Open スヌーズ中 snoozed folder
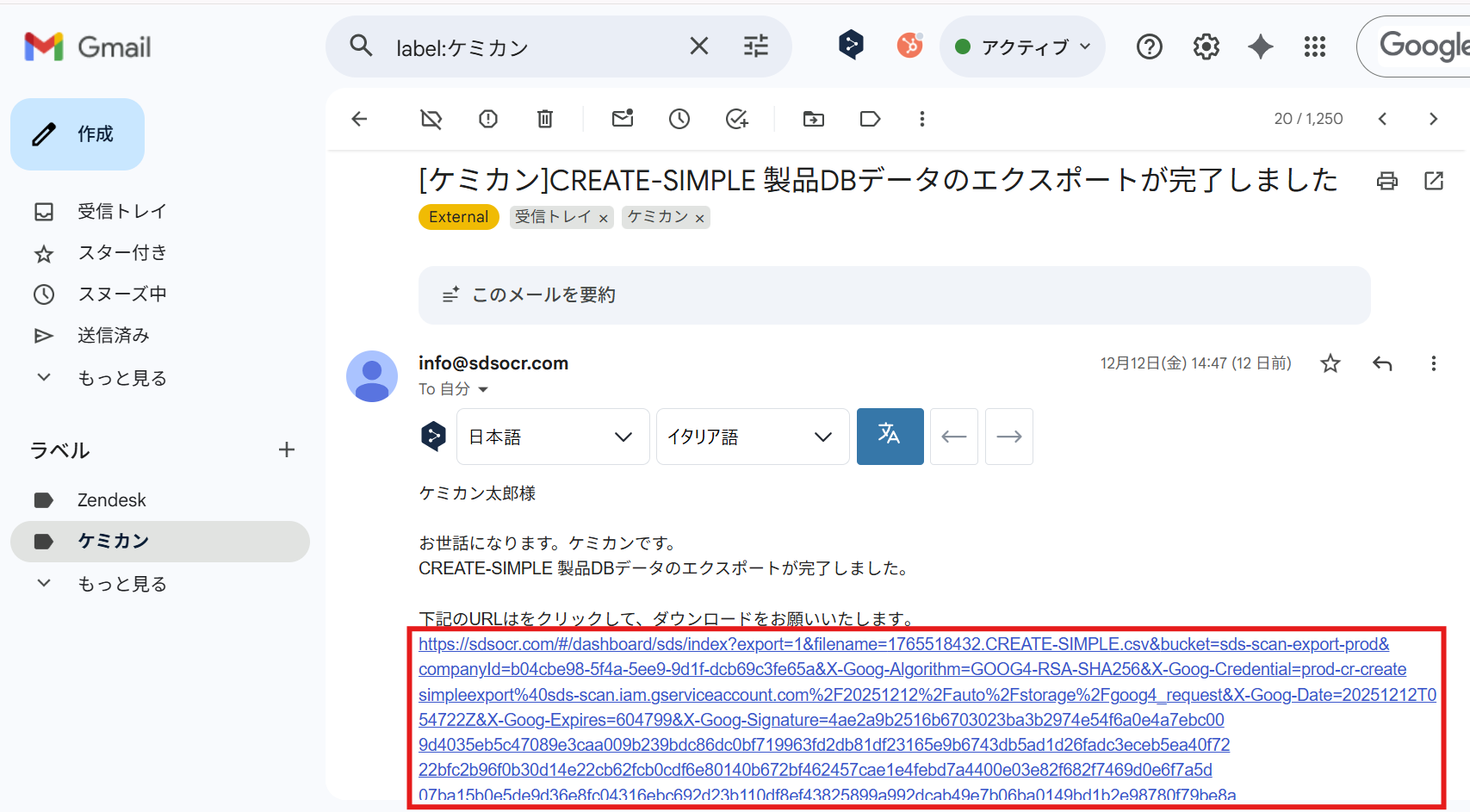The width and height of the screenshot is (1470, 812). [x=122, y=294]
